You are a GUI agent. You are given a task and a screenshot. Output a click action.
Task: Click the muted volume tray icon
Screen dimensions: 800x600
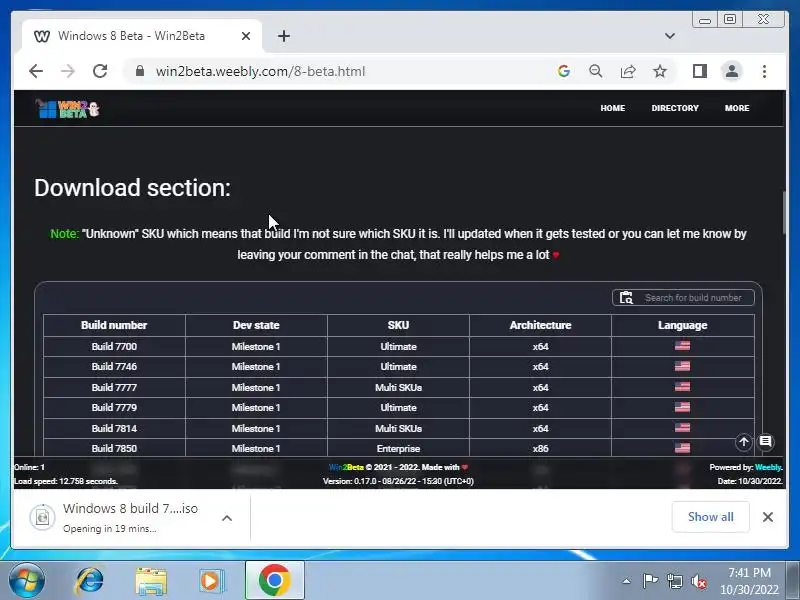pos(698,581)
